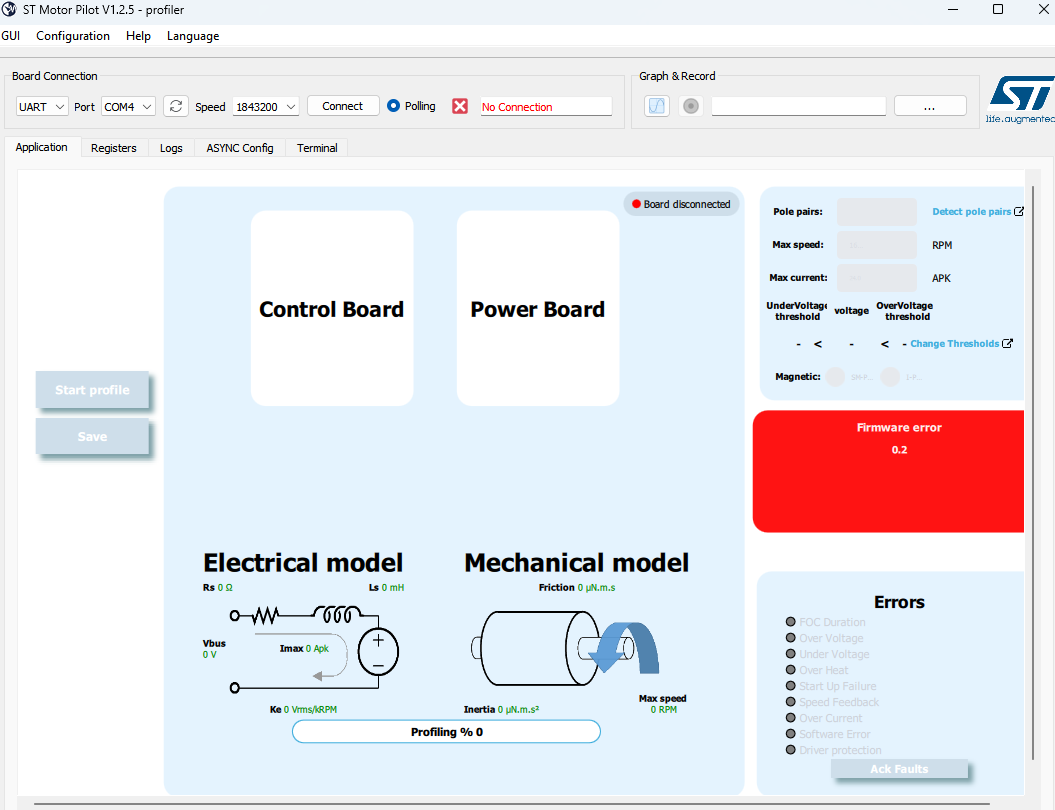Open the Detect pole pairs external link icon
This screenshot has height=810, width=1055.
pos(1018,211)
